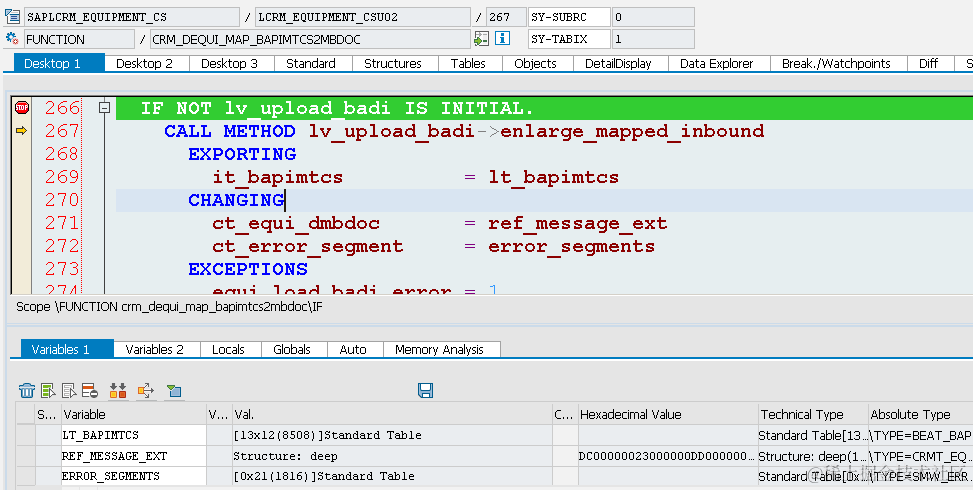Click the Variable column header
Image resolution: width=973 pixels, height=490 pixels.
pyautogui.click(x=133, y=414)
